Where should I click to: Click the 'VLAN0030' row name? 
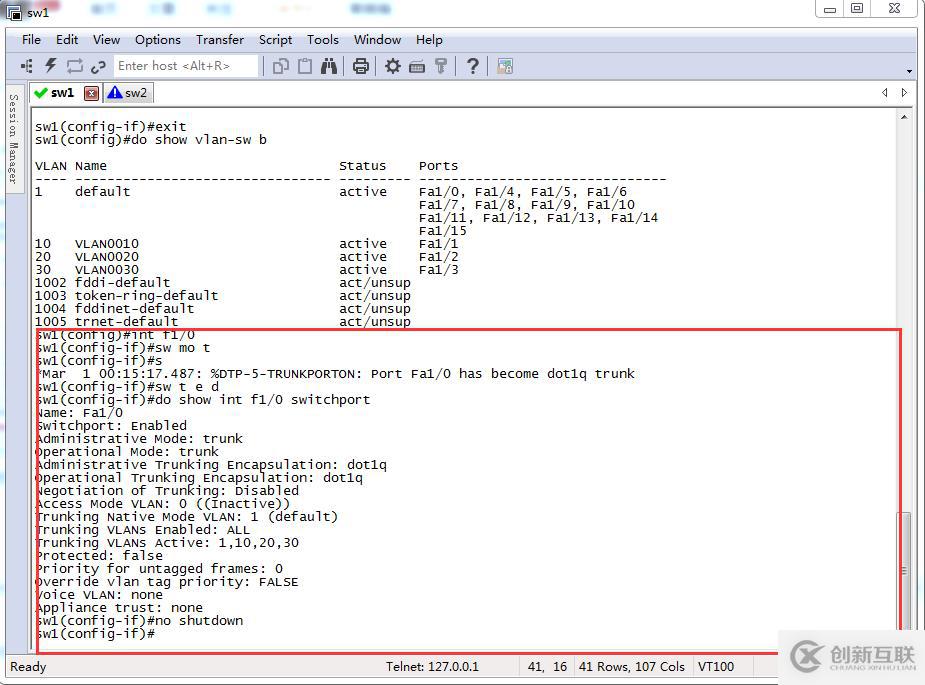pos(107,270)
